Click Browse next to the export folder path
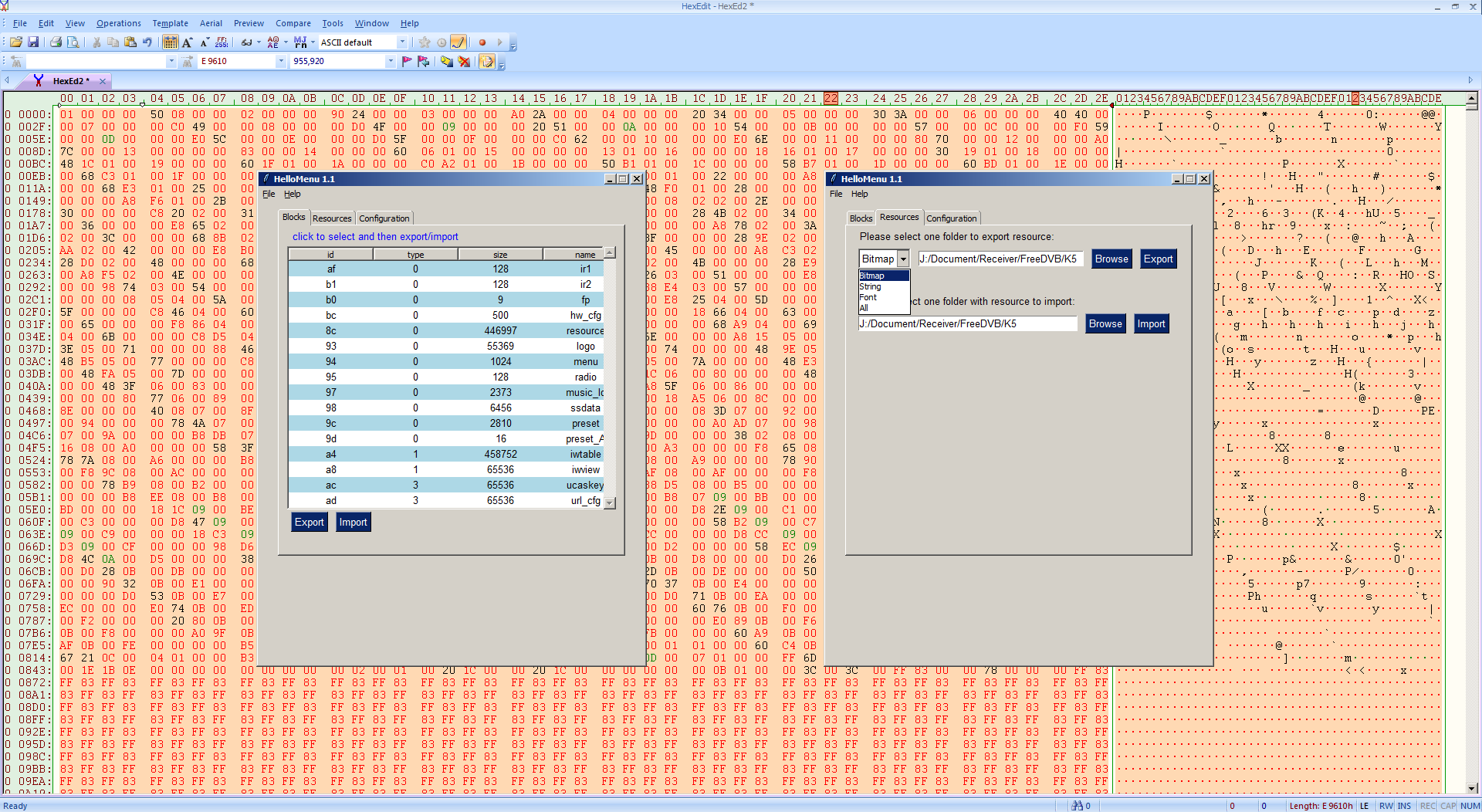1482x812 pixels. tap(1111, 259)
